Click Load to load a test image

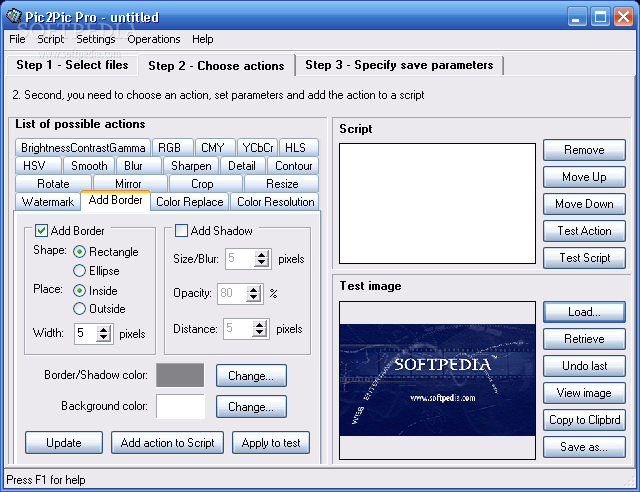pos(584,312)
